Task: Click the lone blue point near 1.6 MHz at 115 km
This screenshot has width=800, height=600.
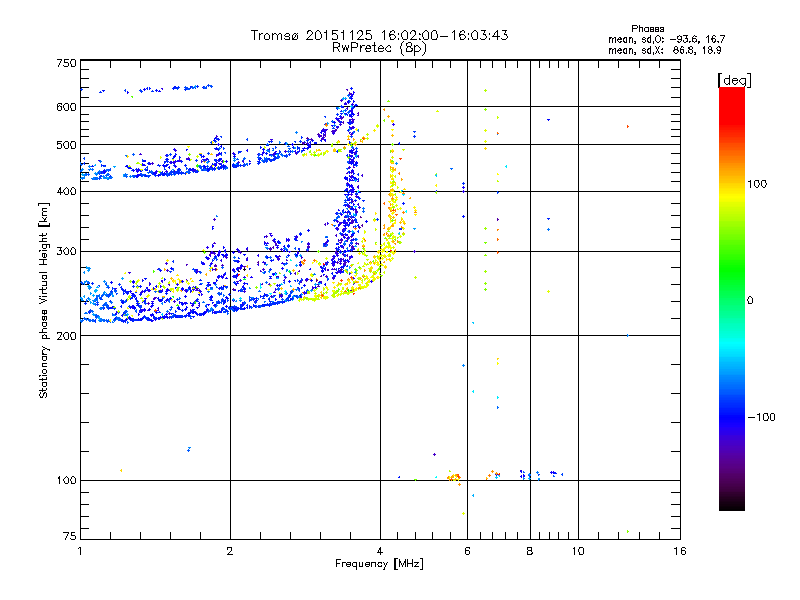Action: pos(189,449)
